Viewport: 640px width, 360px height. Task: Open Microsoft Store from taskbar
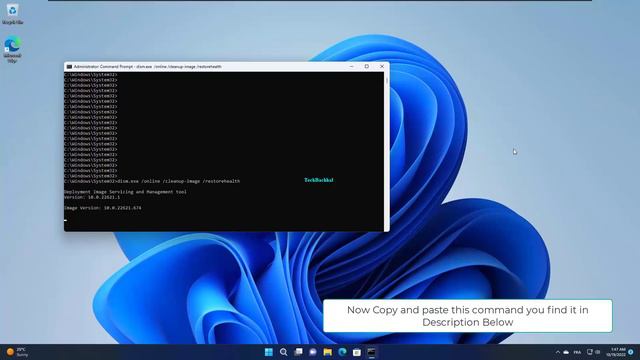click(357, 352)
